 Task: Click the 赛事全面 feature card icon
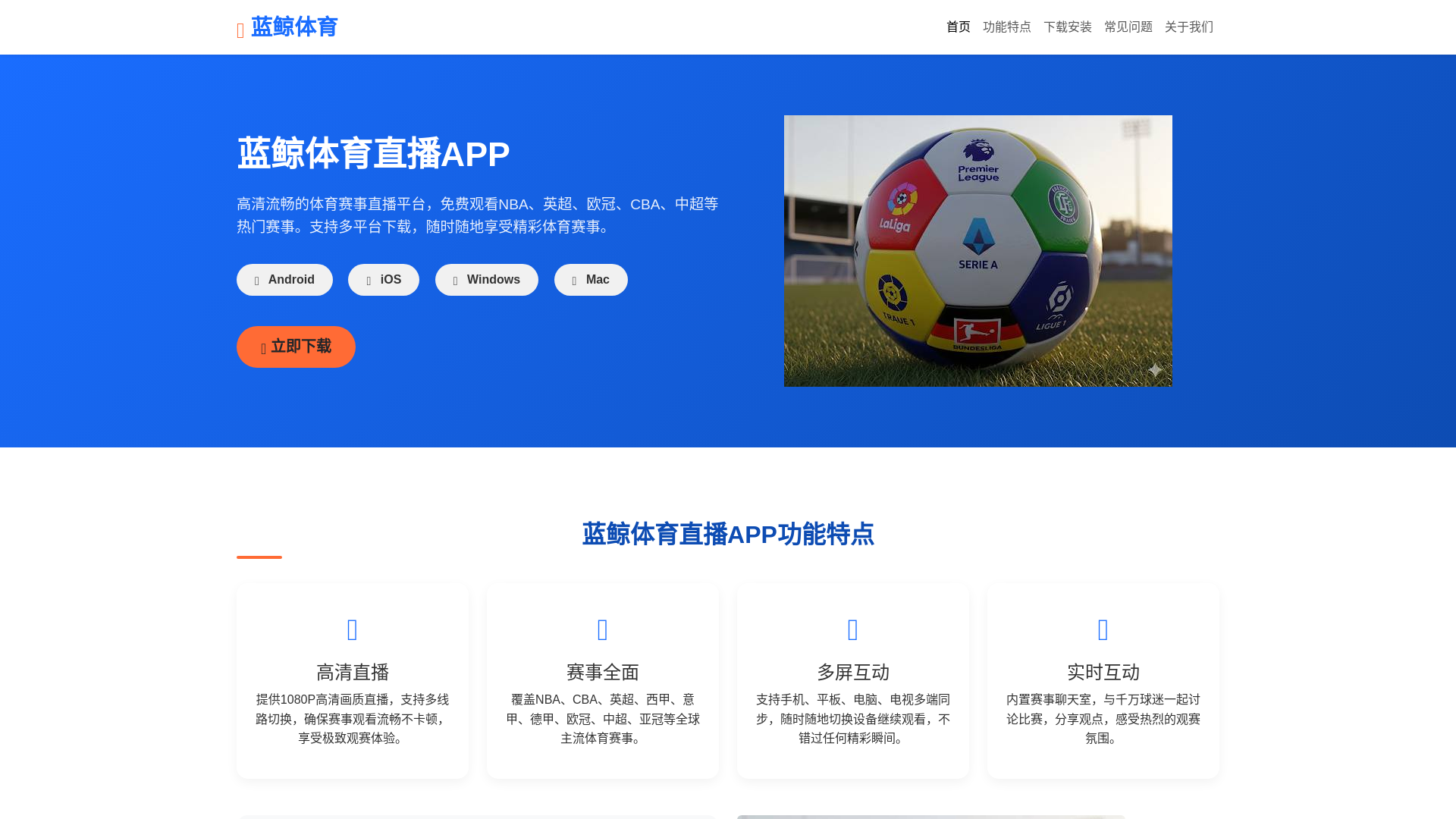[603, 629]
